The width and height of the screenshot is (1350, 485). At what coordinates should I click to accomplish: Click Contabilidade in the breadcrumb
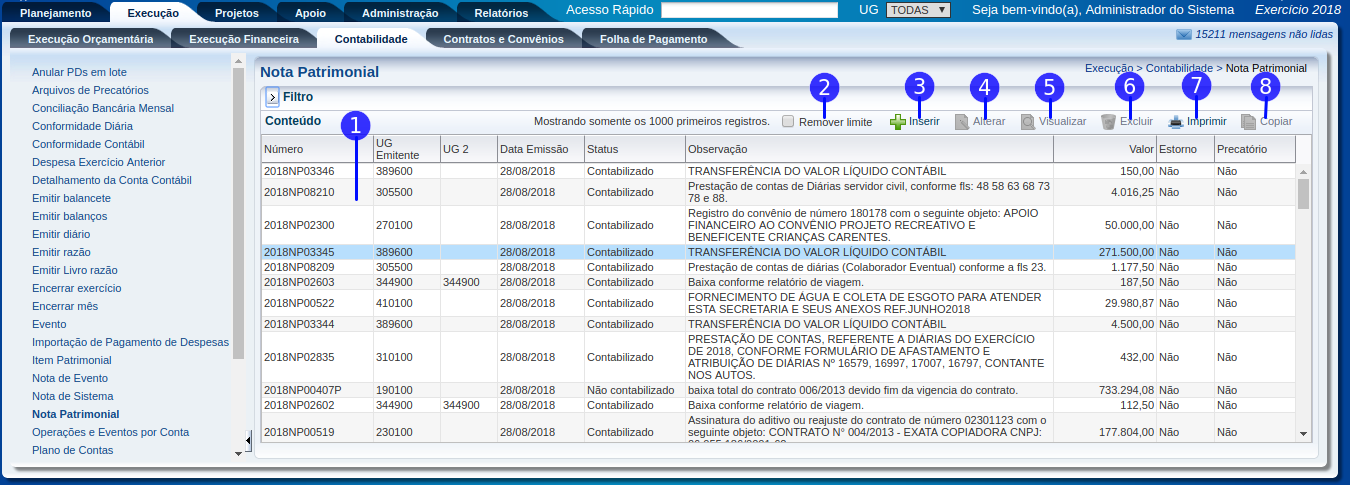[x=1179, y=68]
